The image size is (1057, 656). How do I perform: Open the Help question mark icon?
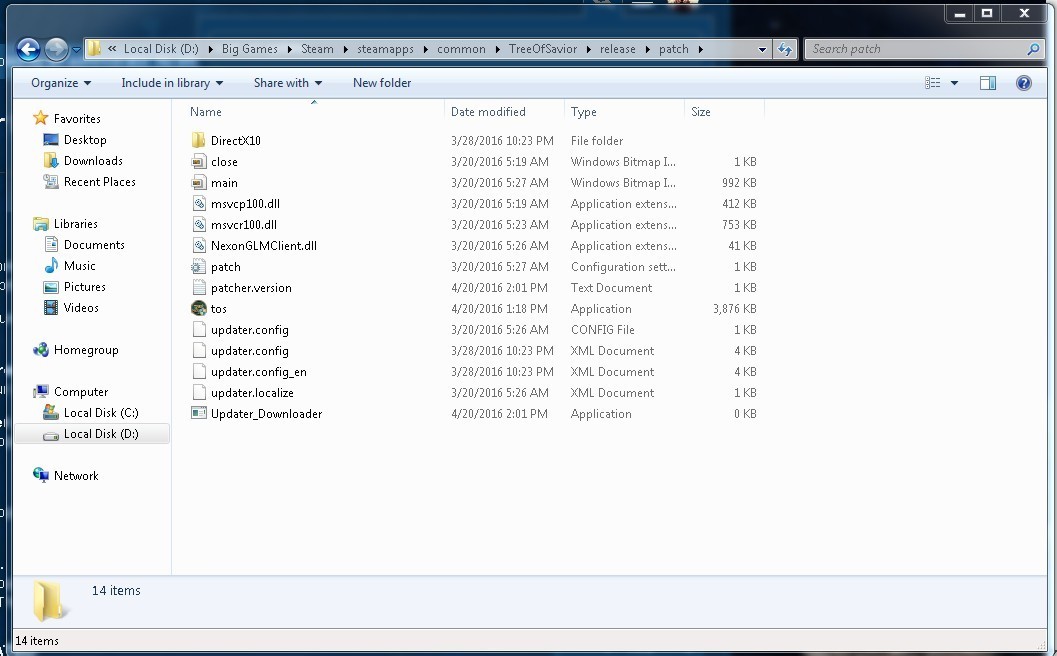(1023, 83)
